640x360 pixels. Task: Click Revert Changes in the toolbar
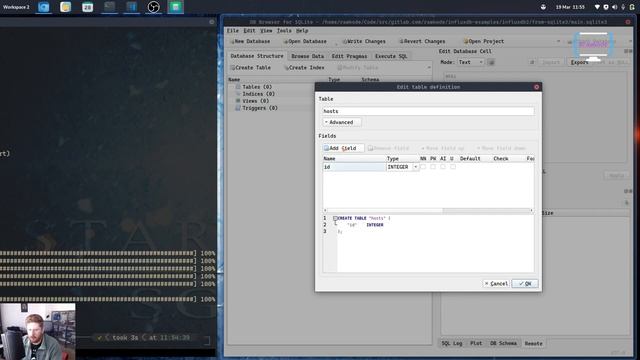pos(422,41)
